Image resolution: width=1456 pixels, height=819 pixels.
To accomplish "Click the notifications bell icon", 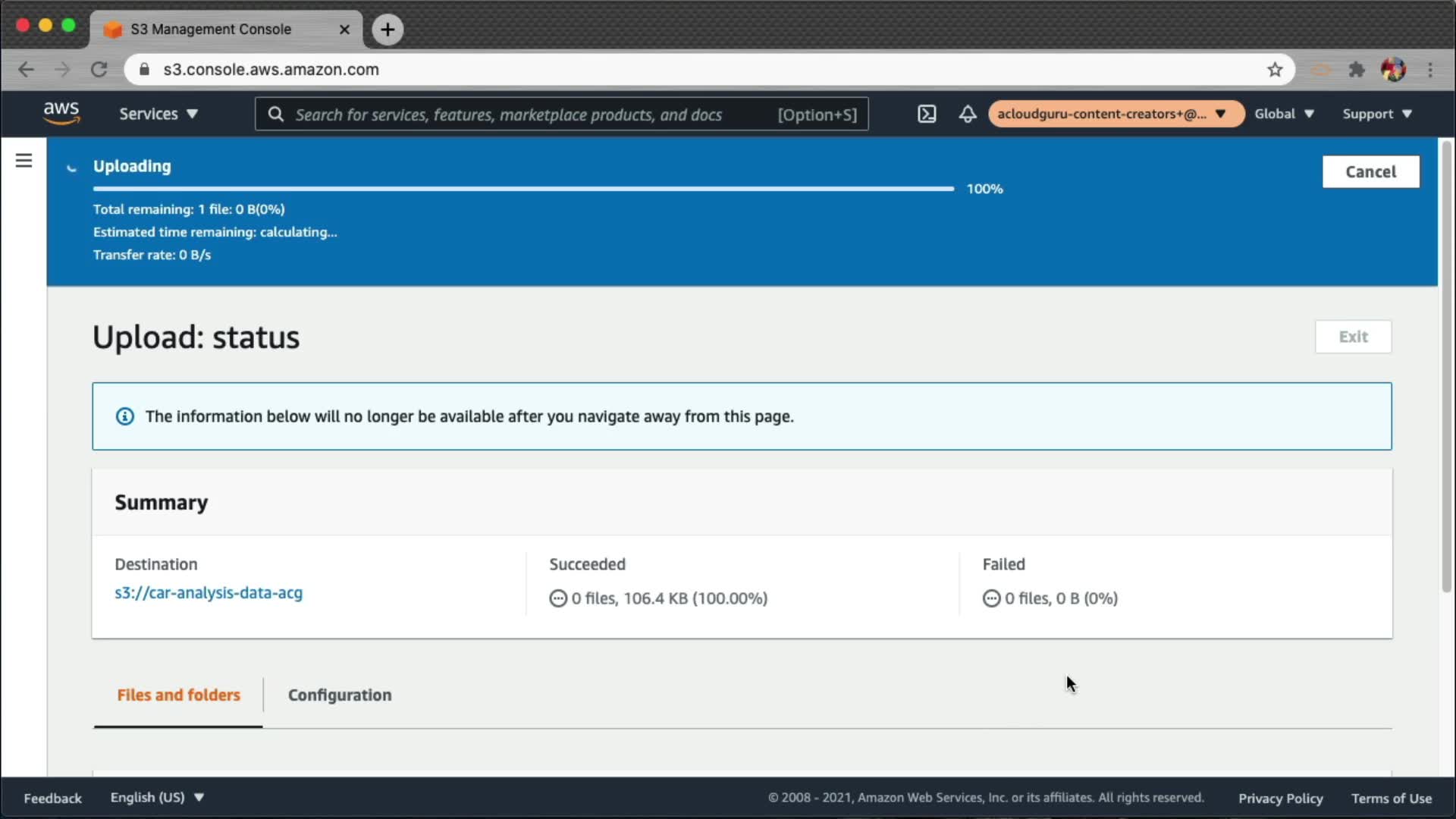I will click(968, 114).
